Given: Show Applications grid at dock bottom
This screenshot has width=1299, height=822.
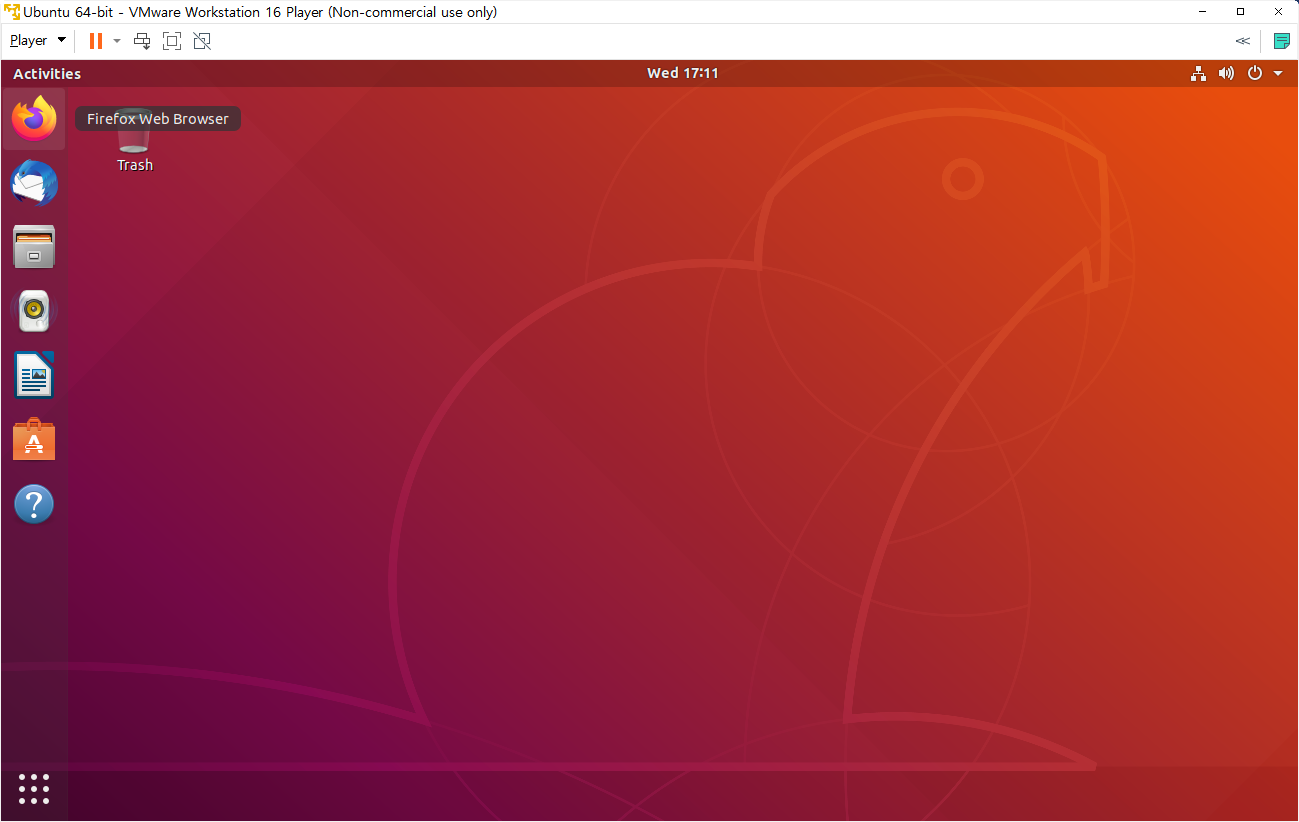Looking at the screenshot, I should 34,788.
